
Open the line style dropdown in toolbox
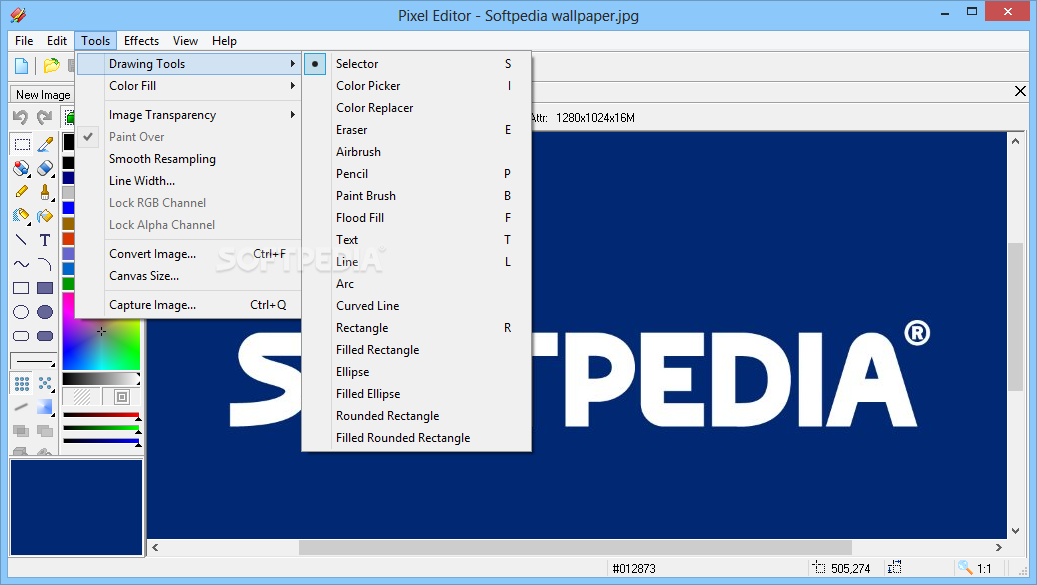tap(33, 361)
